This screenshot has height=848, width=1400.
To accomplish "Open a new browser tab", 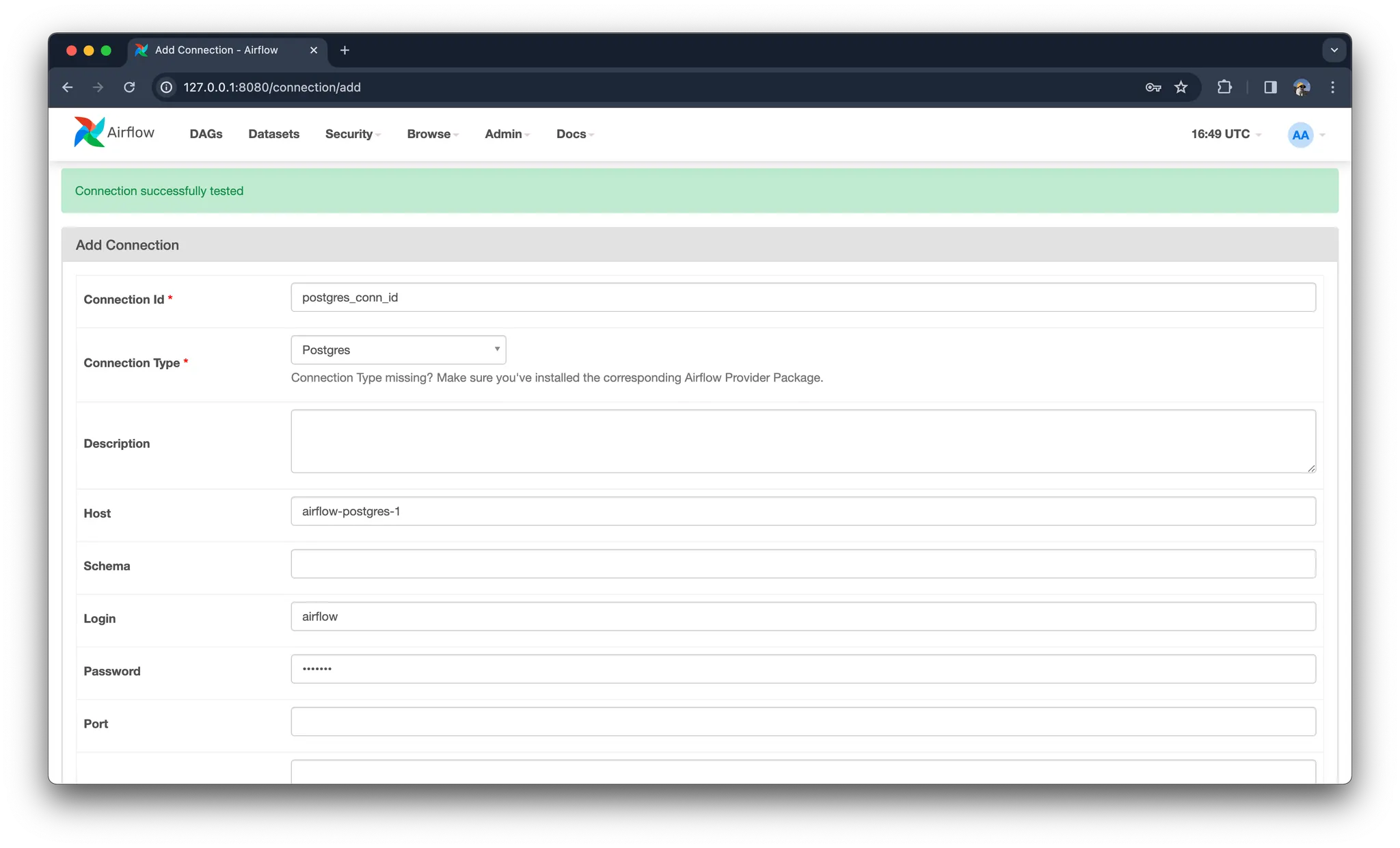I will coord(345,50).
